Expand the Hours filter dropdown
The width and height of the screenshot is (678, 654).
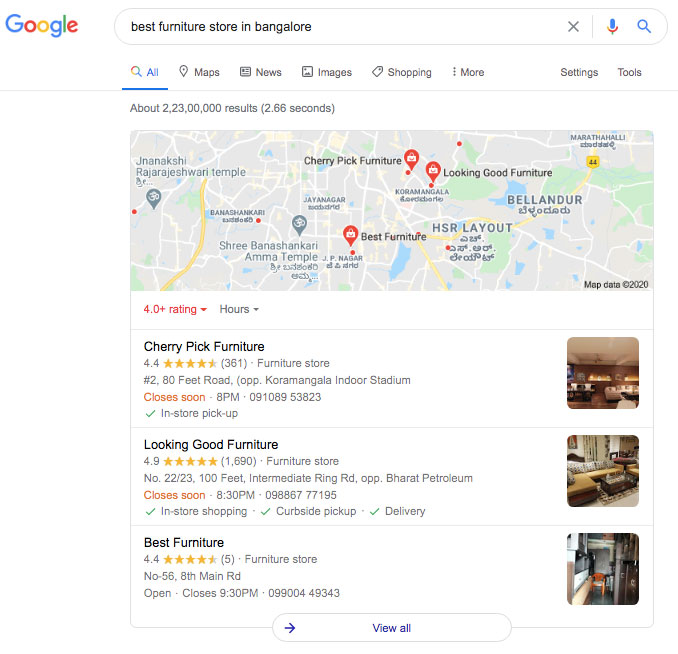(239, 309)
